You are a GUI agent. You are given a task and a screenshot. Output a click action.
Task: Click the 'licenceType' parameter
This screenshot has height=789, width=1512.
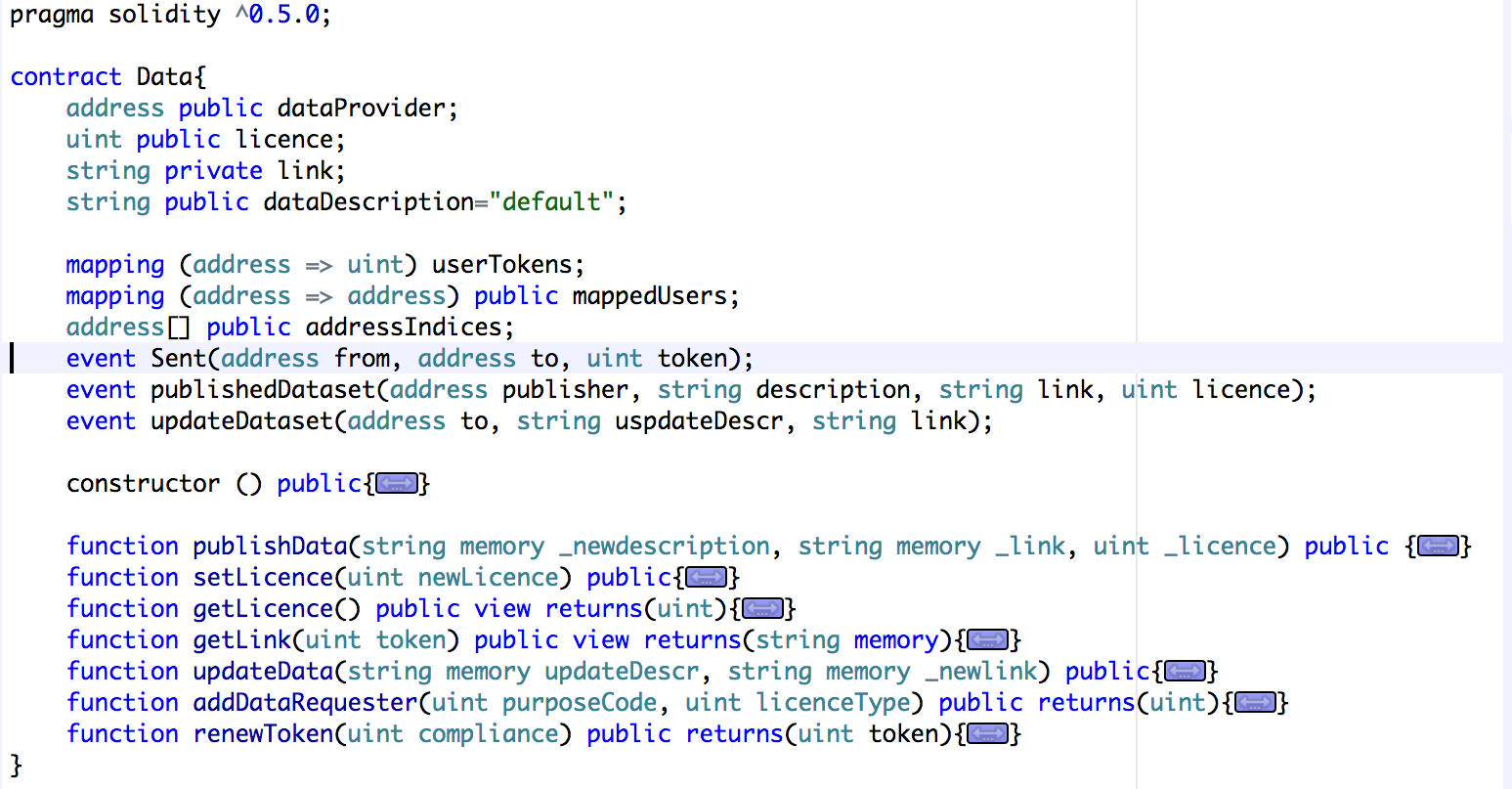pyautogui.click(x=834, y=703)
